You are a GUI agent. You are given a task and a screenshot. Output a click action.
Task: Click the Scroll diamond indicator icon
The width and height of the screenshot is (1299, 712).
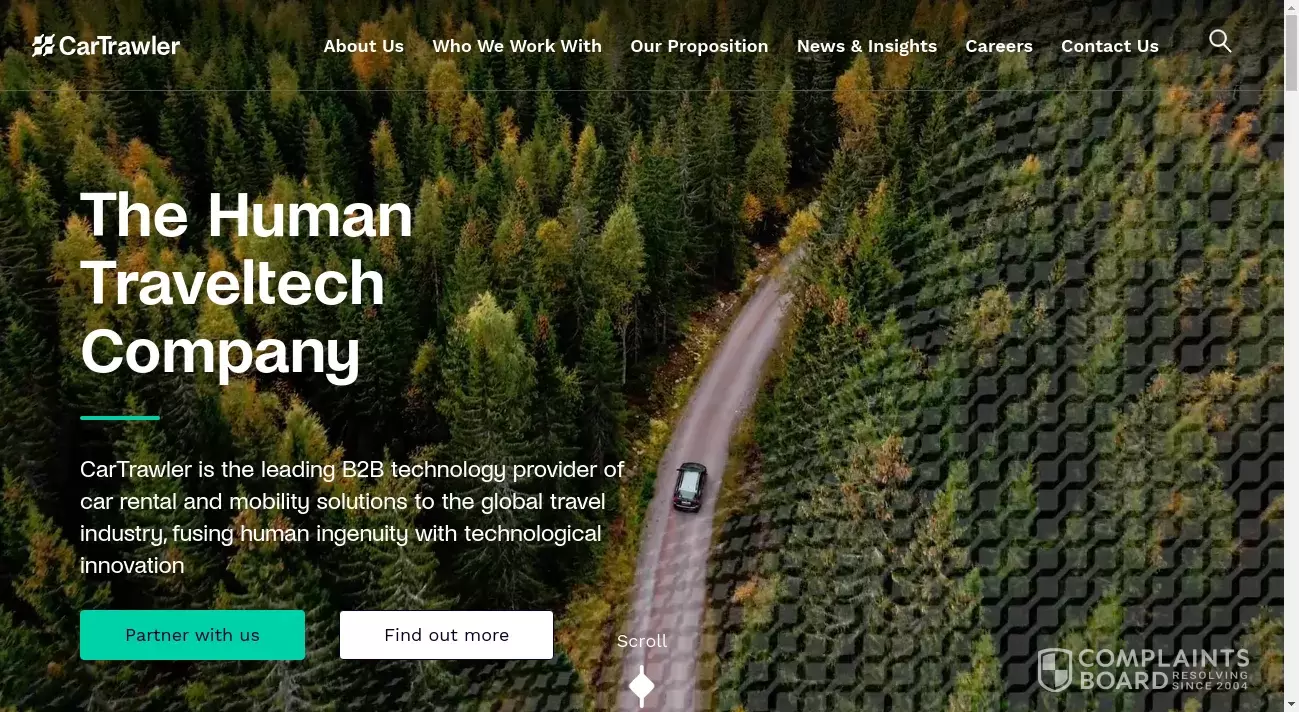(x=642, y=687)
